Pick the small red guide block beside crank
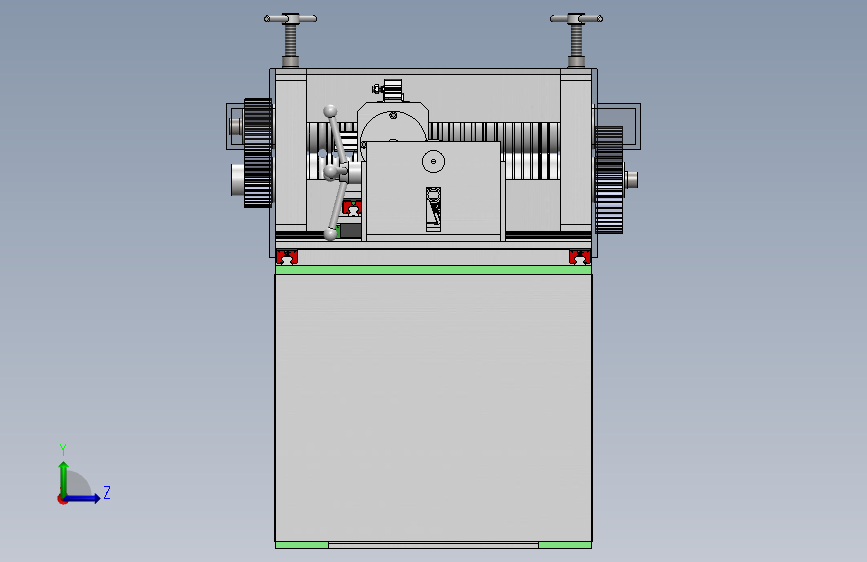Viewport: 867px width, 562px height. 352,208
